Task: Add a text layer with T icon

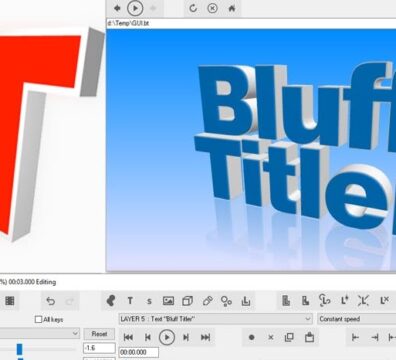Action: (130, 301)
